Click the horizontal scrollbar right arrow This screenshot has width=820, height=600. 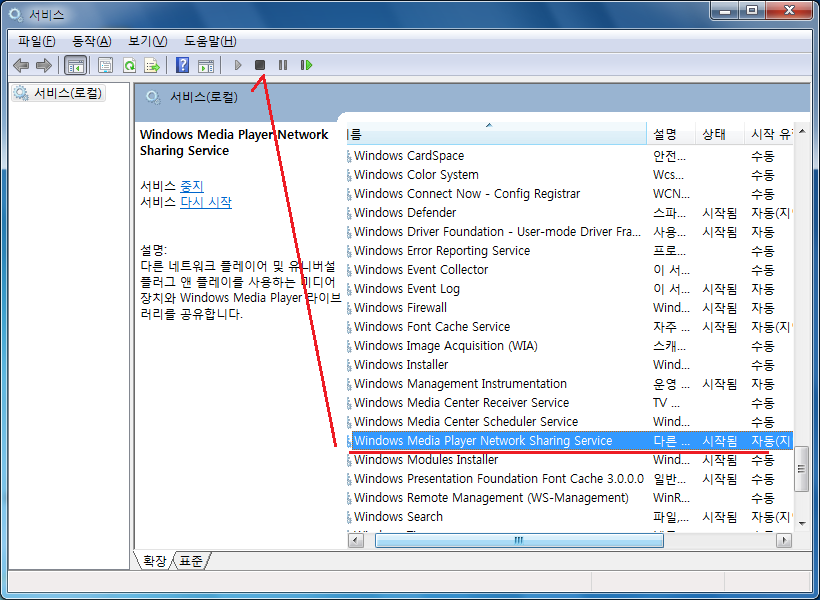[x=784, y=540]
